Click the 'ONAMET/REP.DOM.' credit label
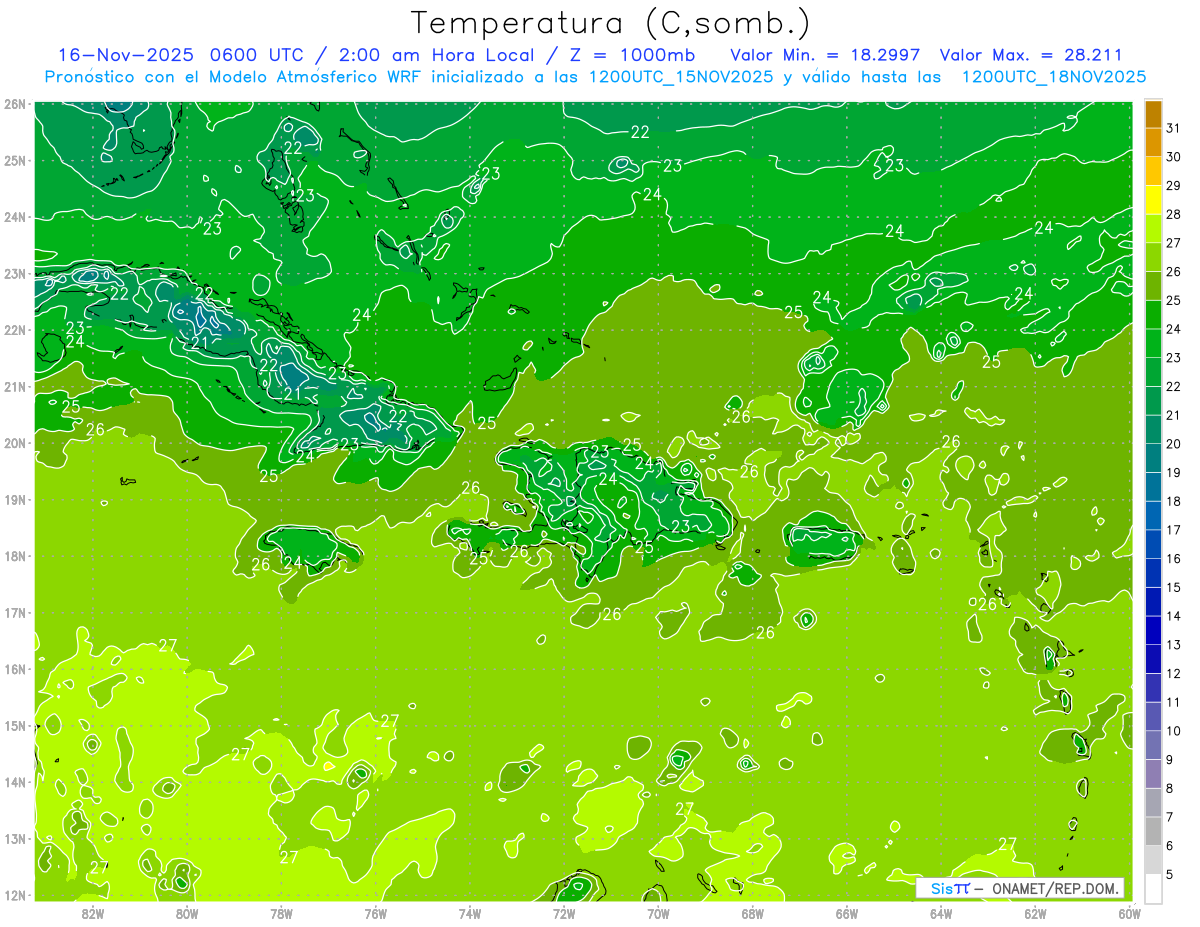This screenshot has height=927, width=1200. tap(1053, 888)
